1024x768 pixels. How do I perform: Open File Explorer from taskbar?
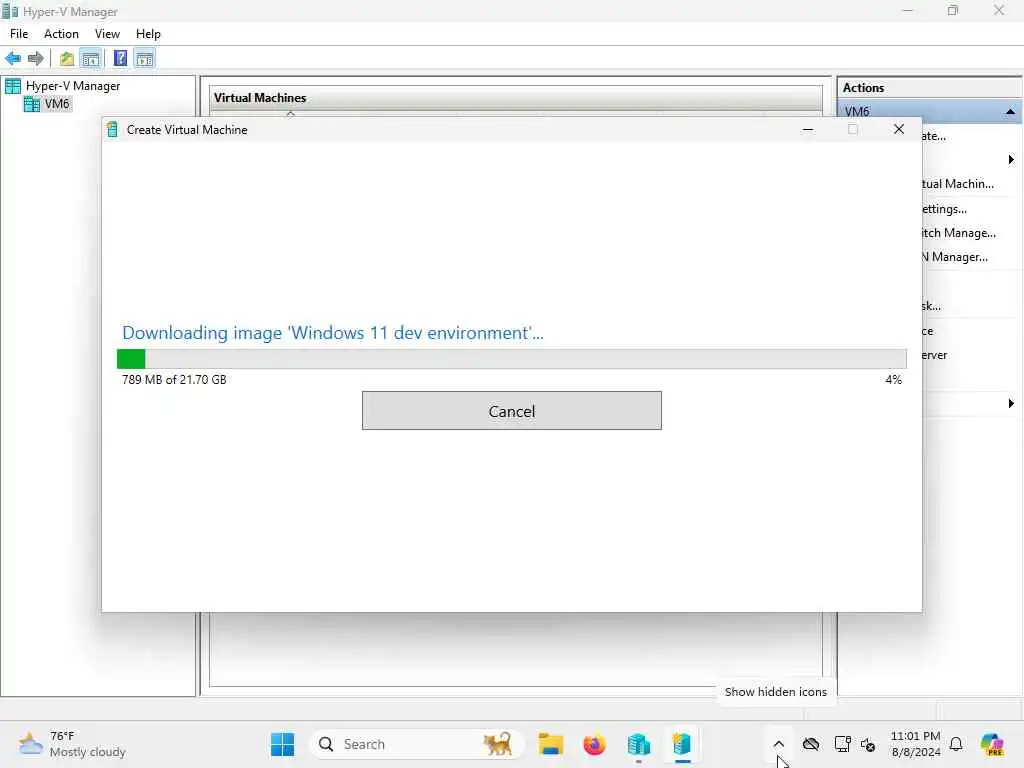click(551, 744)
